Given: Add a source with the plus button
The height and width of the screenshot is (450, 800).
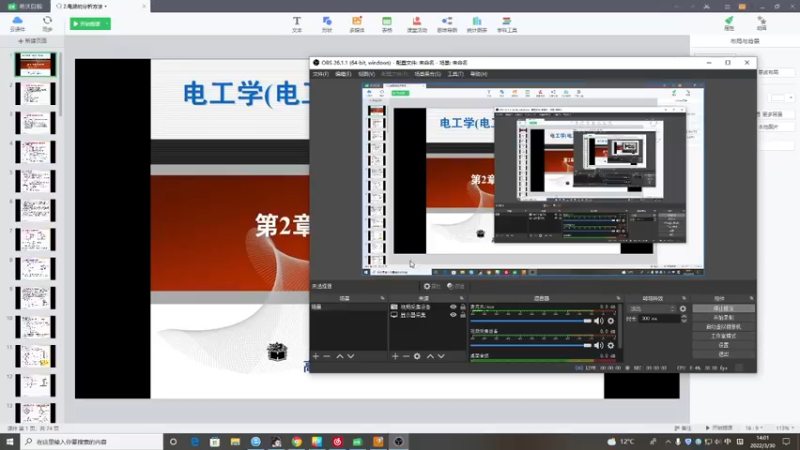Looking at the screenshot, I should 395,356.
